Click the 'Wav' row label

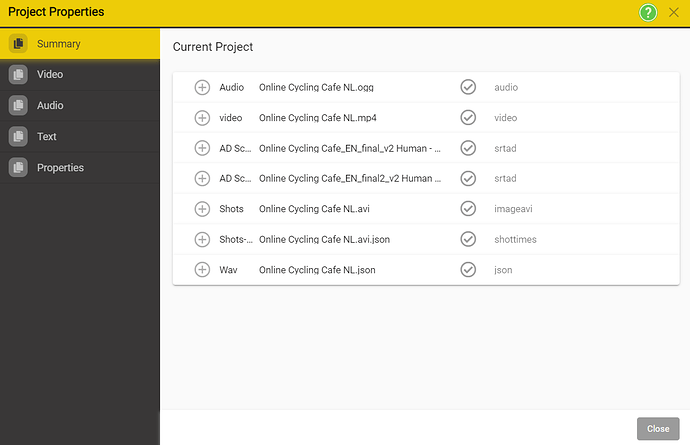pos(228,270)
